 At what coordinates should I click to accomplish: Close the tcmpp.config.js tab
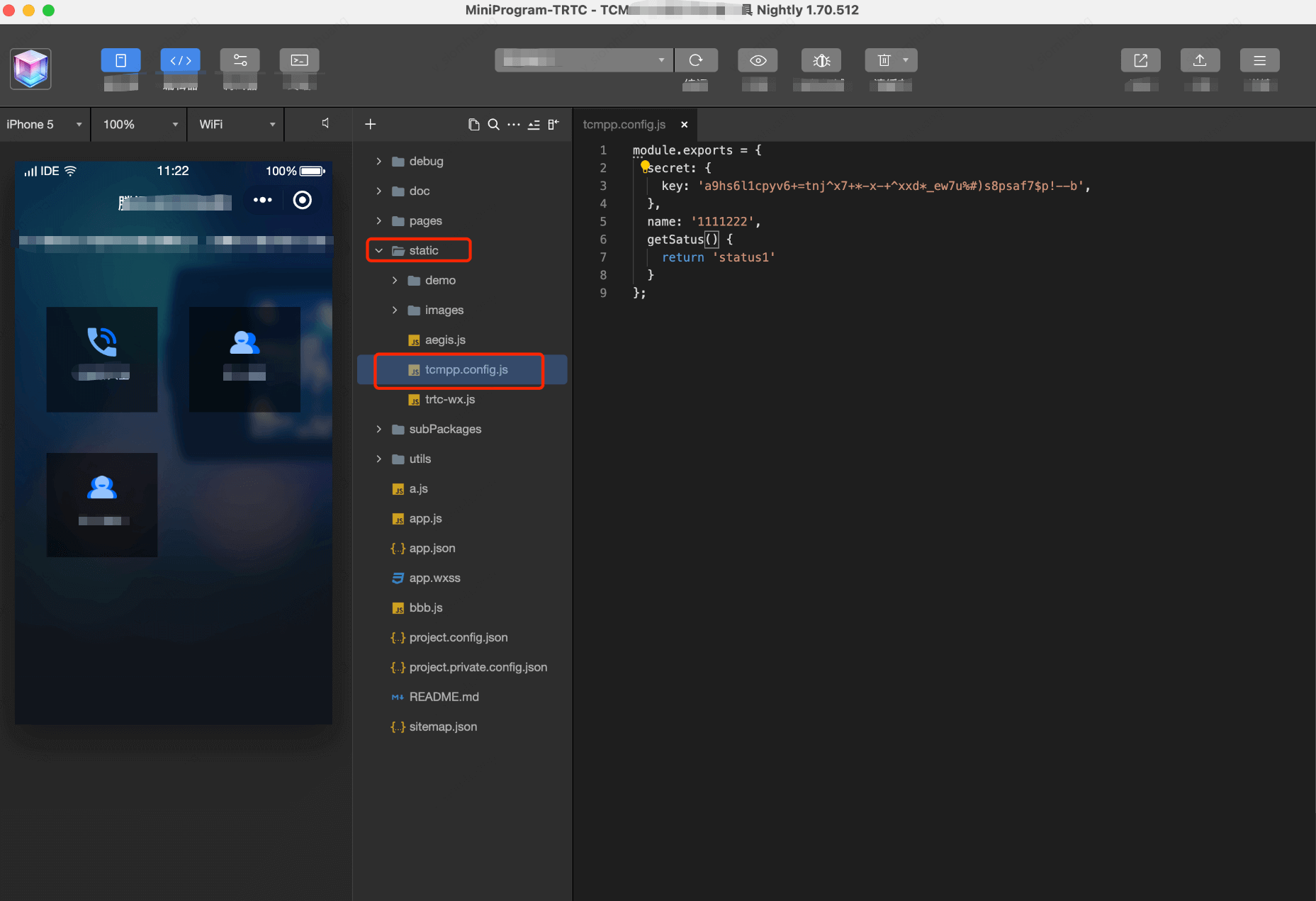coord(684,125)
